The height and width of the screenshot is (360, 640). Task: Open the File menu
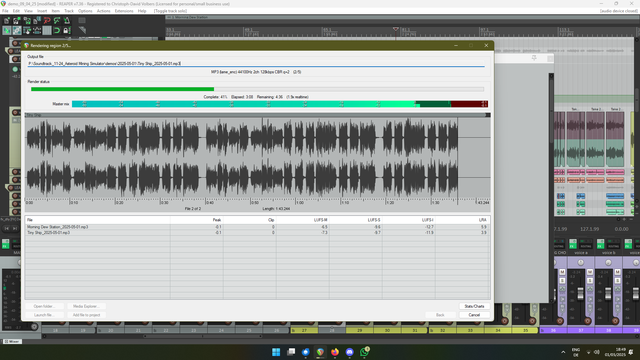(5, 11)
